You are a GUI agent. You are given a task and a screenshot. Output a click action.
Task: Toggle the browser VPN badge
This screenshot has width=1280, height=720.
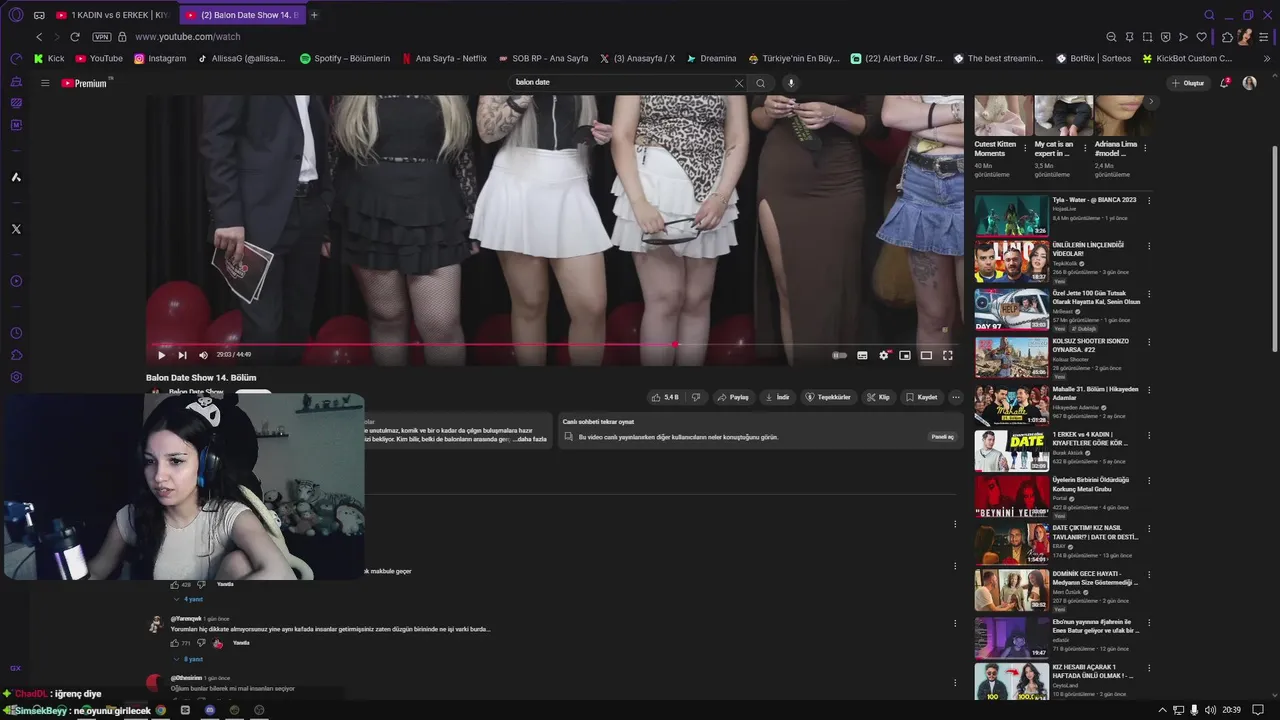tap(102, 37)
